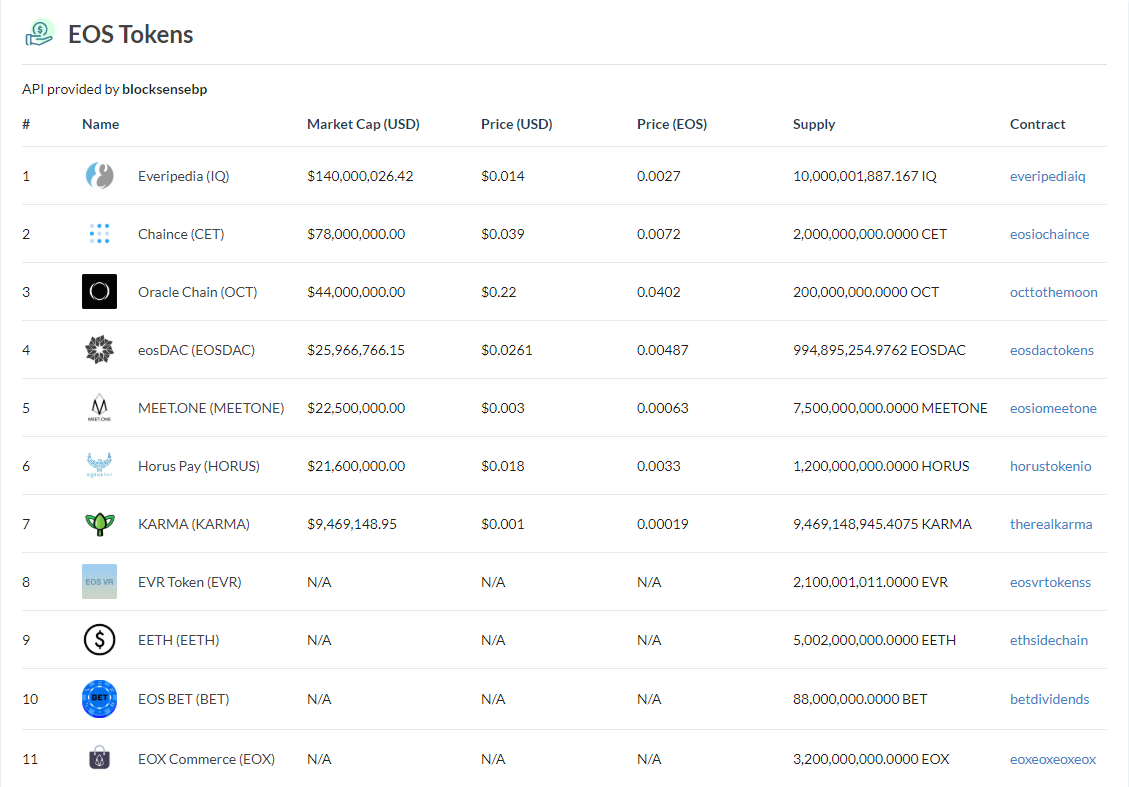Click the 10,000,001,887.167 IQ supply value
The image size is (1129, 787).
[x=864, y=176]
